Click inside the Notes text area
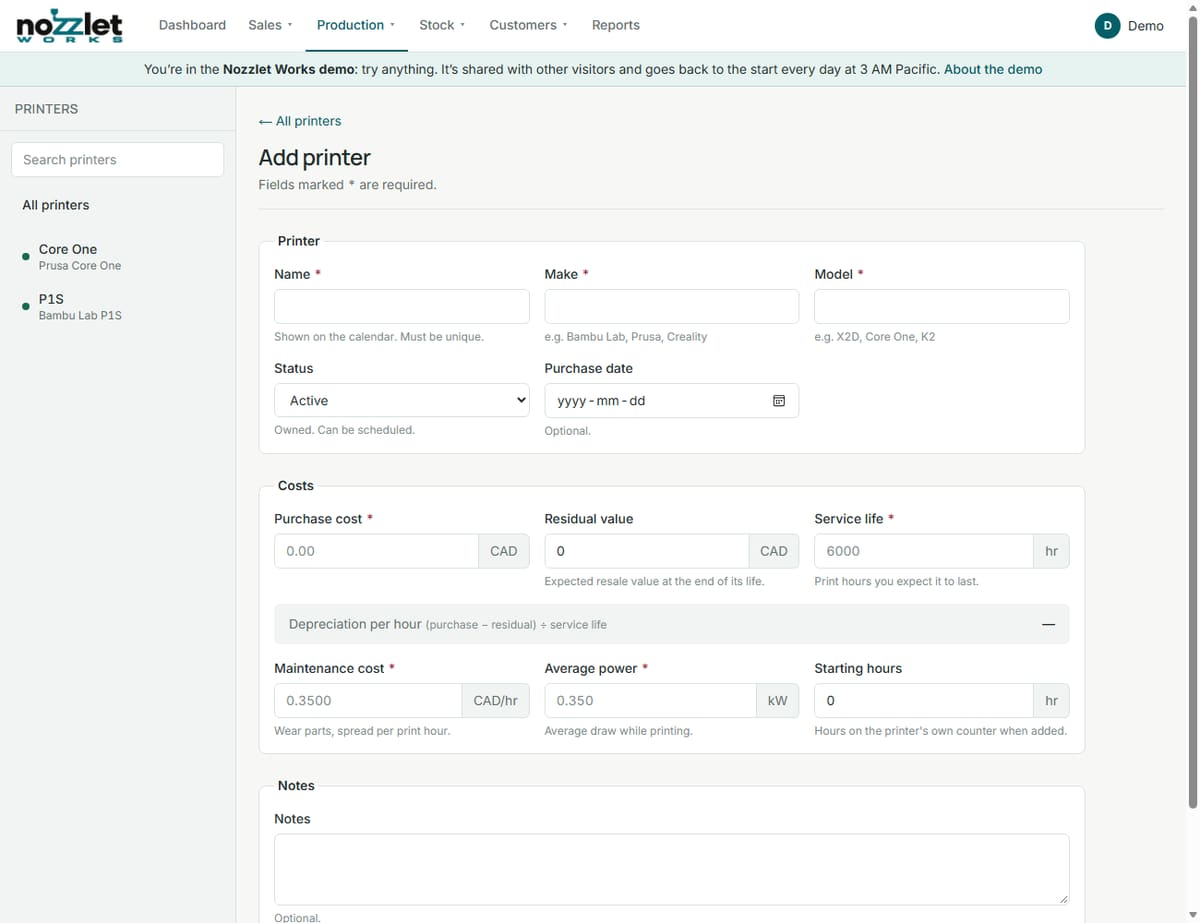1200x923 pixels. (672, 869)
